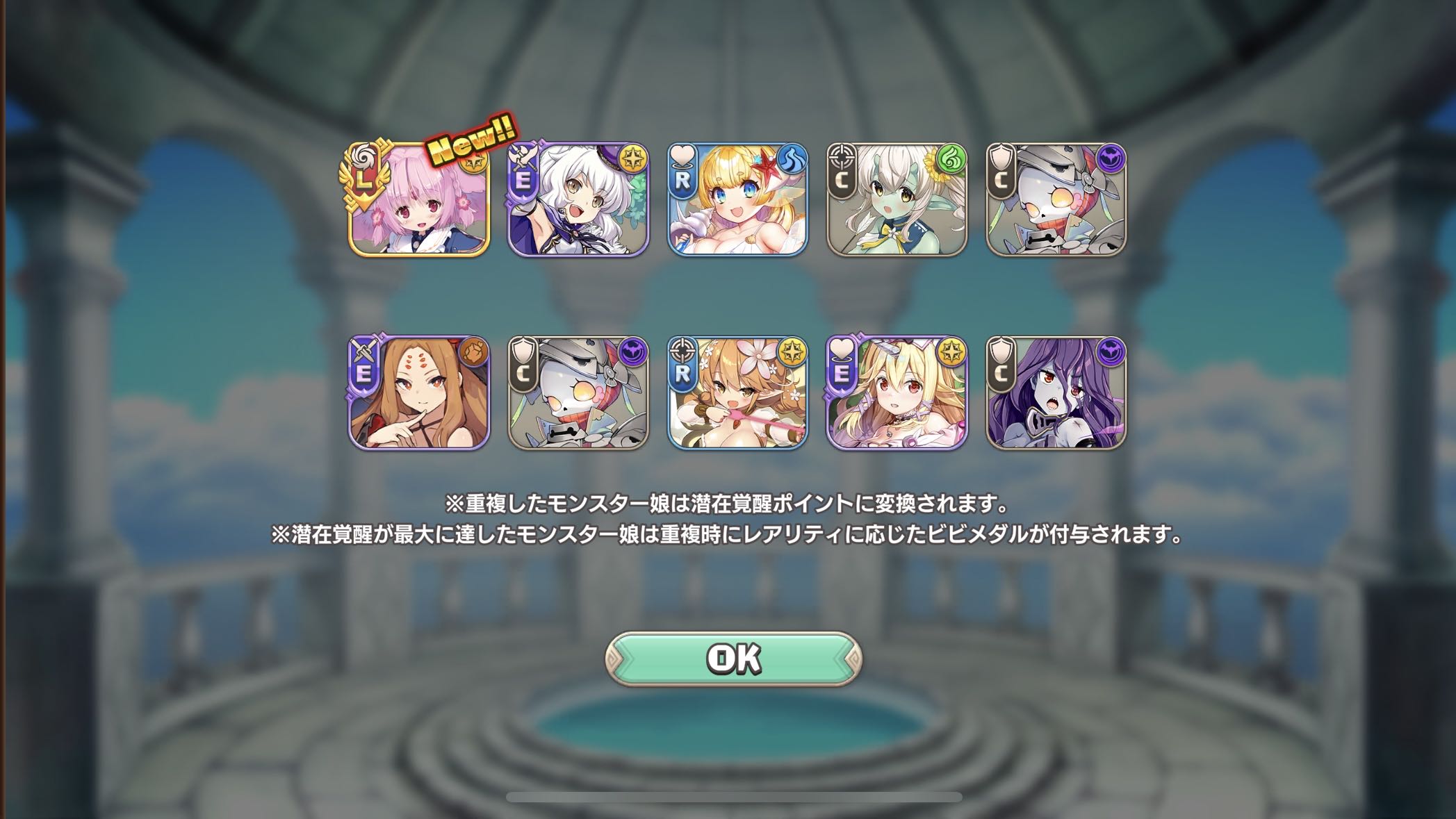Screen dimensions: 1456x819
Task: Tap the New!! badge on first card
Action: pos(471,141)
